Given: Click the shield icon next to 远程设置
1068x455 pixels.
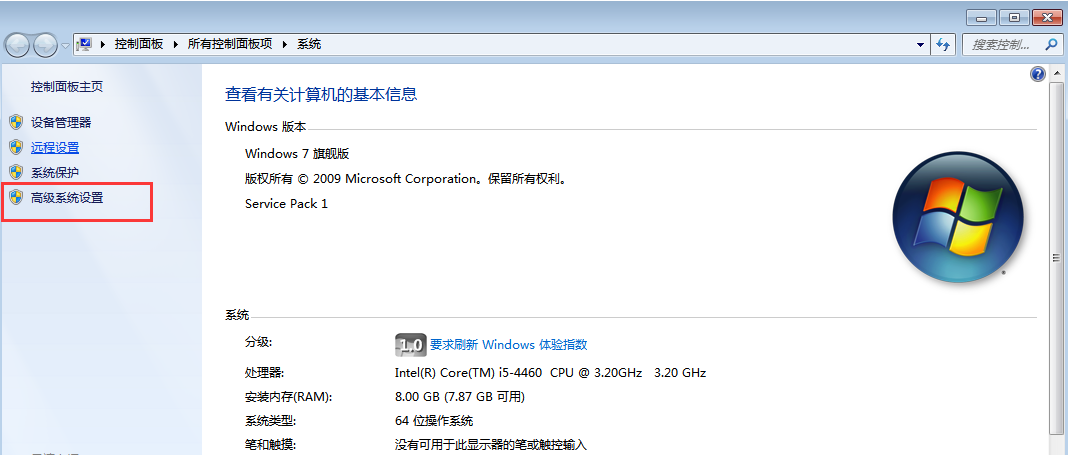Looking at the screenshot, I should click(x=15, y=147).
